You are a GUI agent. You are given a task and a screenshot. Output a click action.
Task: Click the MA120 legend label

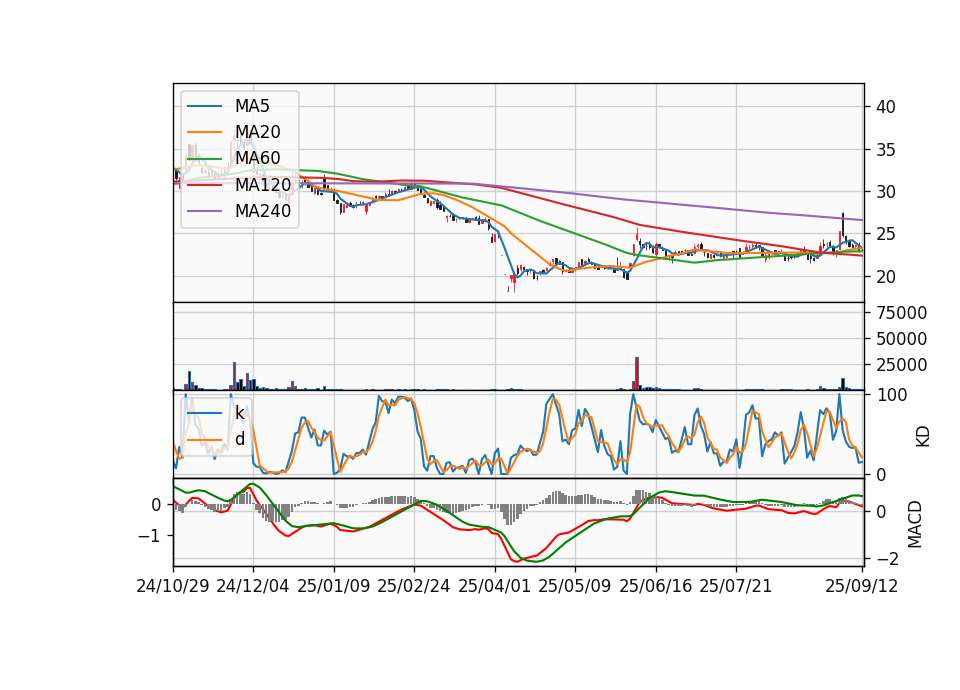pyautogui.click(x=263, y=185)
